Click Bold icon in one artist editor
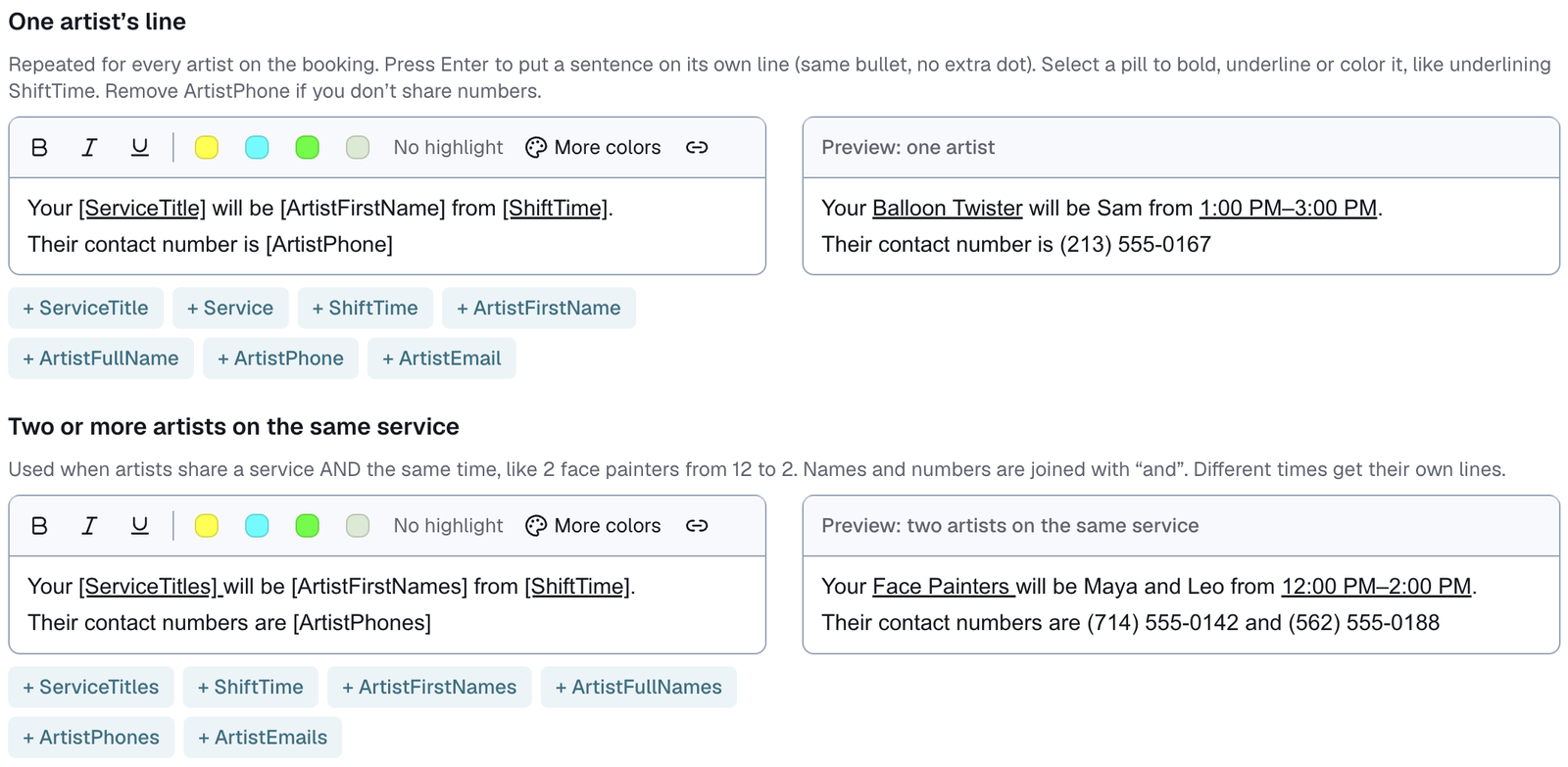 39,148
